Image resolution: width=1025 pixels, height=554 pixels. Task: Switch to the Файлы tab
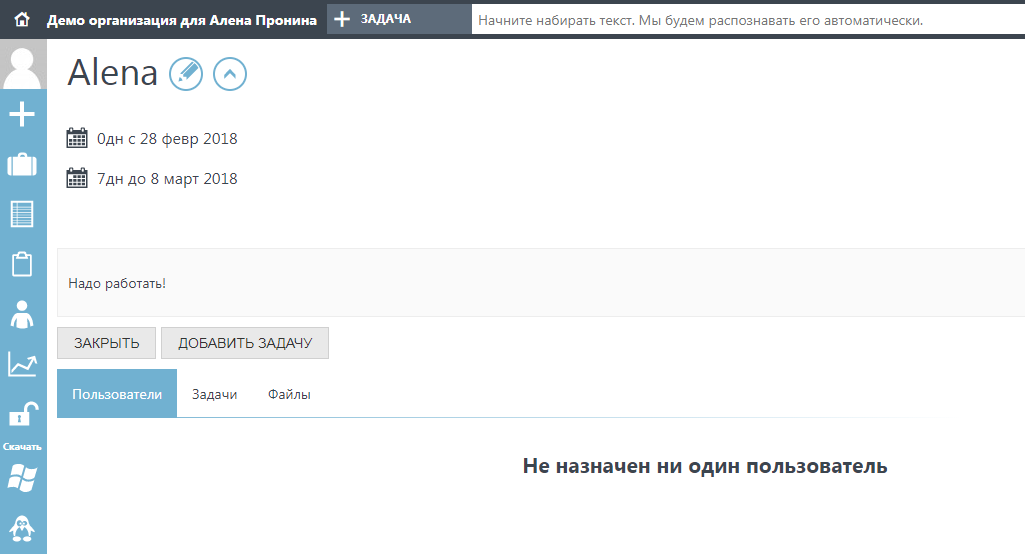pos(289,394)
